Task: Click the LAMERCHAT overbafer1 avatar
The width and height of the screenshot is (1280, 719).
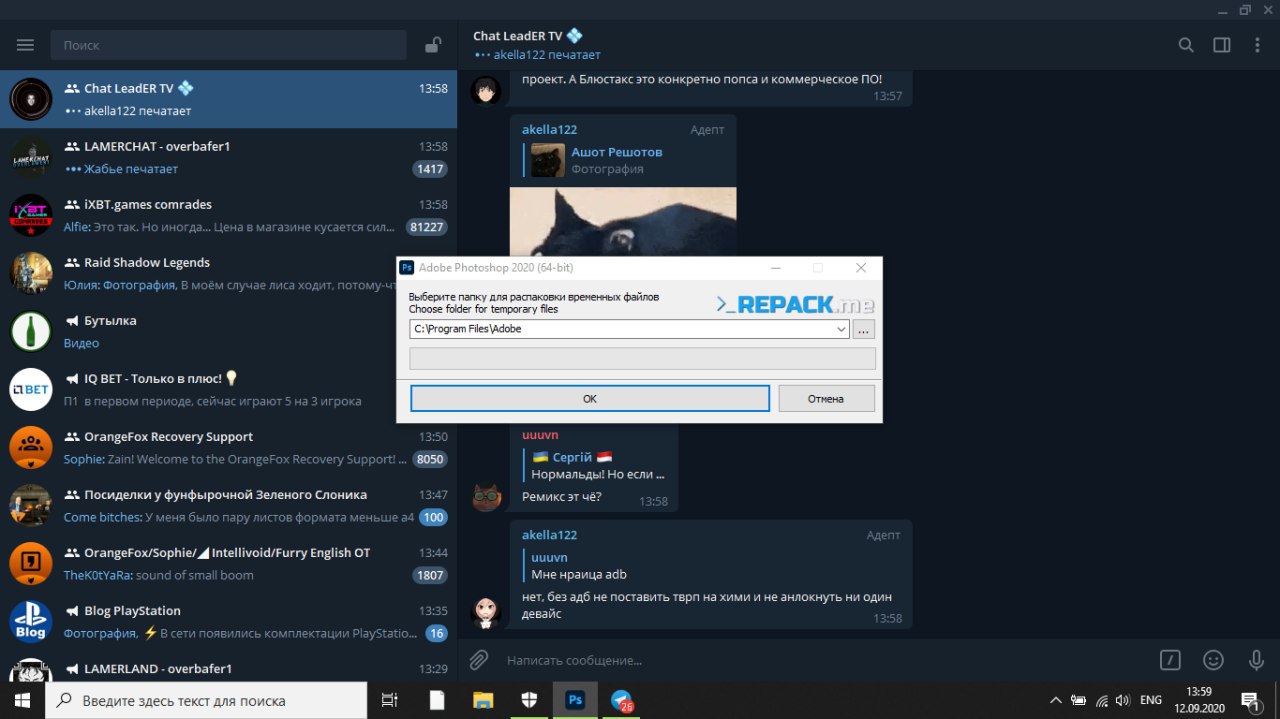Action: click(x=31, y=157)
